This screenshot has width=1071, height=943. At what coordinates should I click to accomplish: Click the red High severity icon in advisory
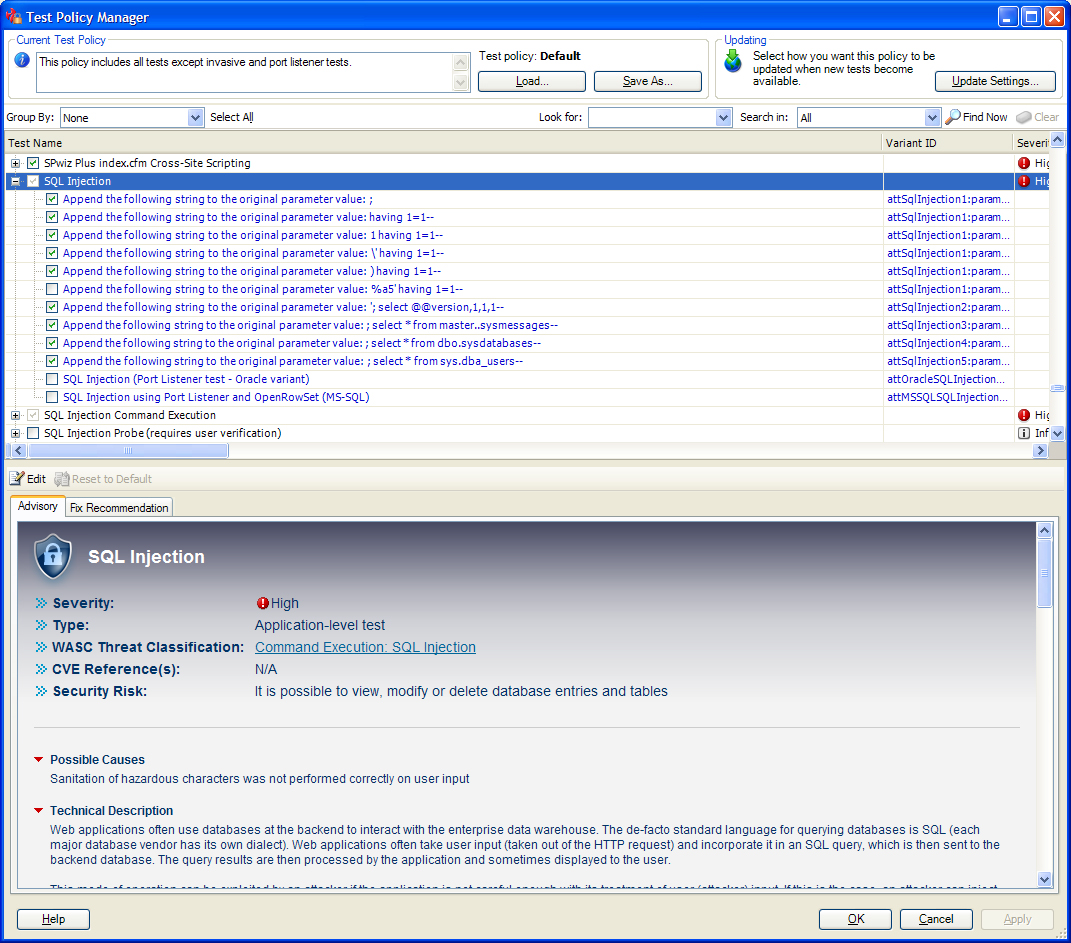(263, 603)
